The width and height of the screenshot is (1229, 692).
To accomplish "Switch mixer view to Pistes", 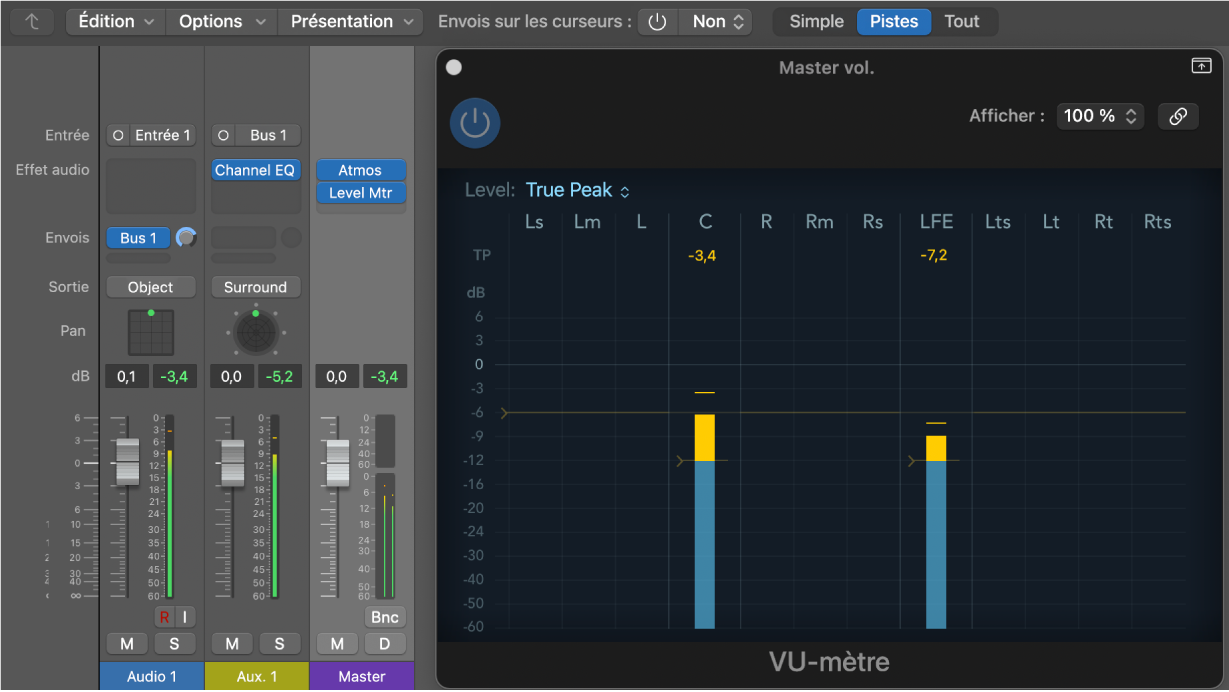I will point(894,21).
